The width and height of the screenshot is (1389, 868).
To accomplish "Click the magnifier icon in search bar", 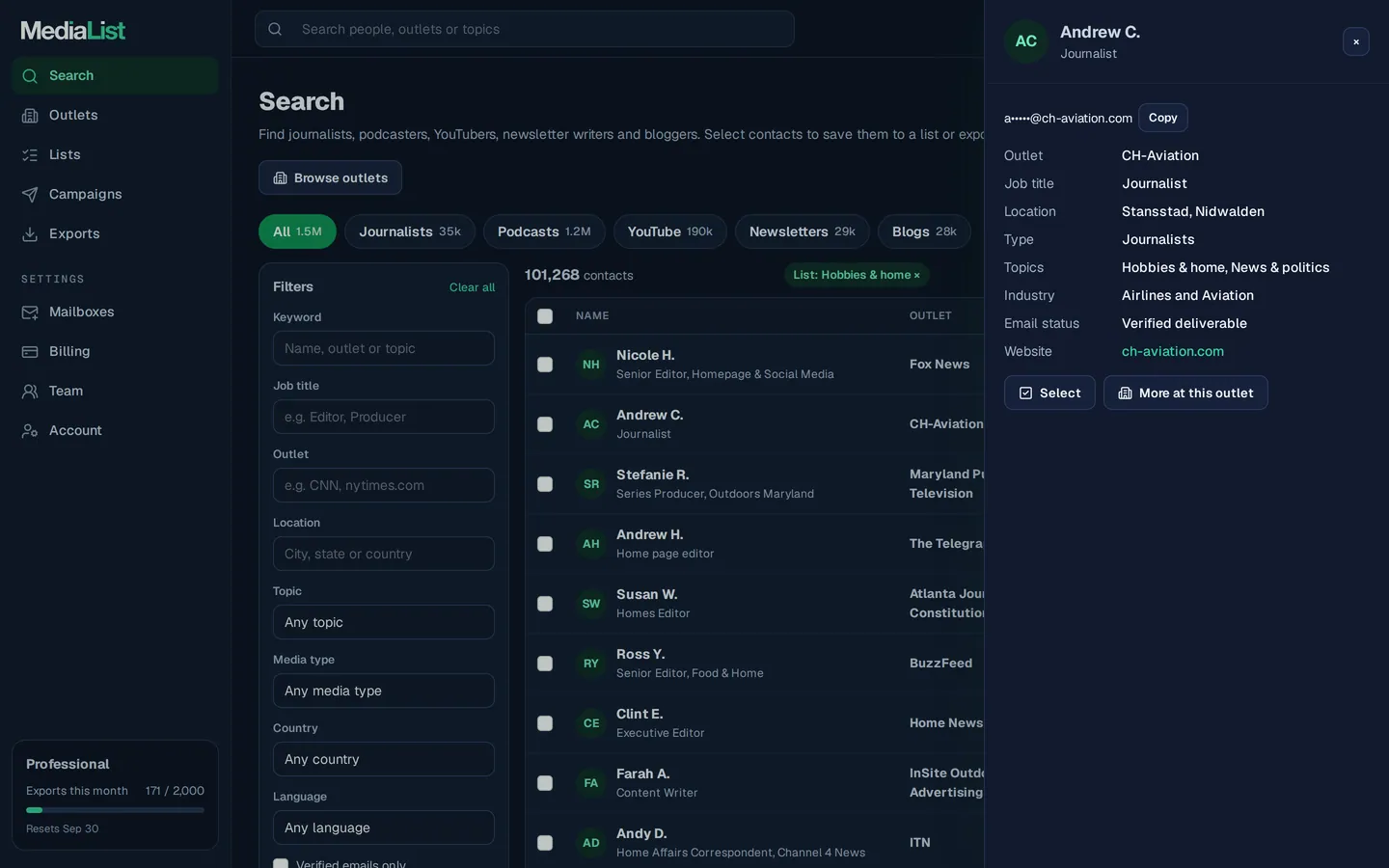I will pos(275,29).
